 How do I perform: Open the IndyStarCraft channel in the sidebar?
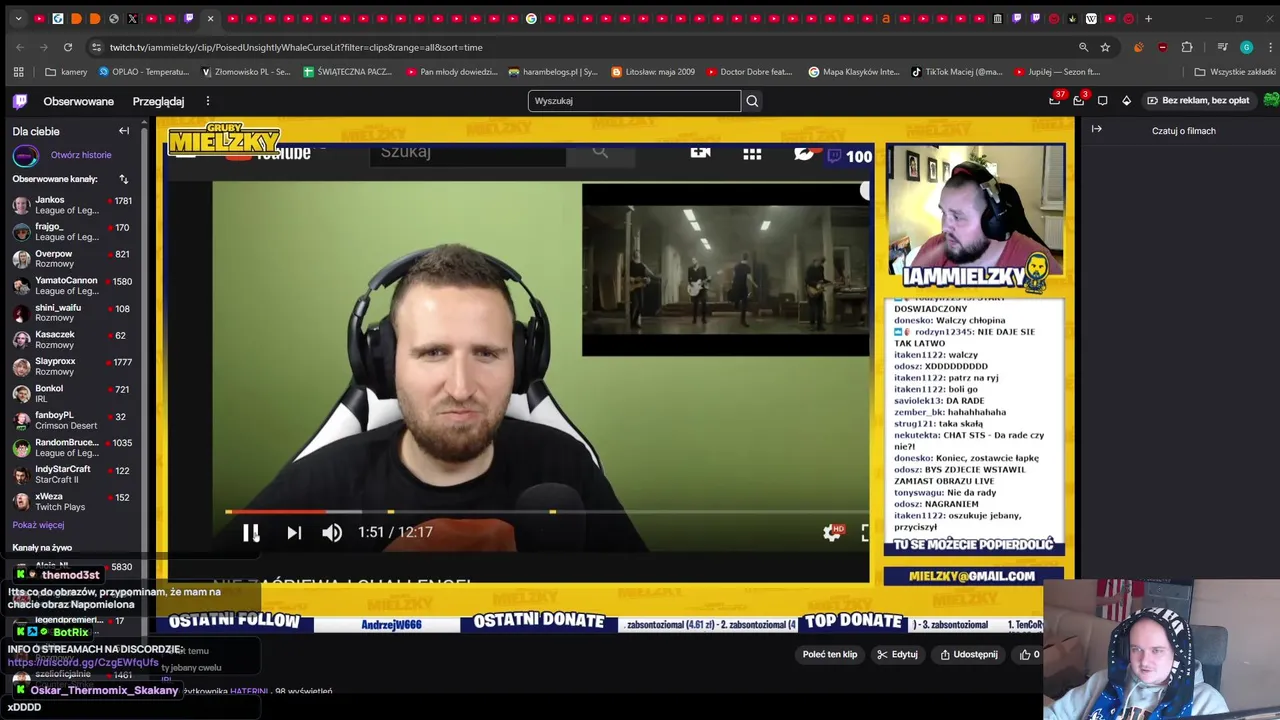72,474
